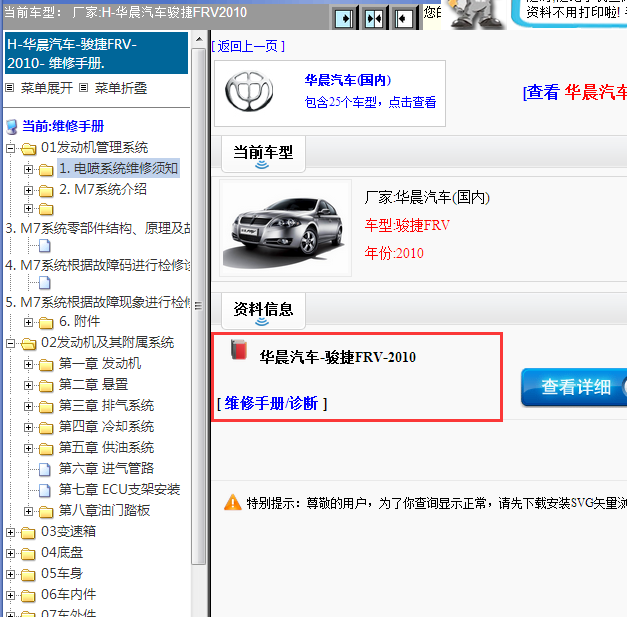Click the 菜单展开 expand menu icon
627x617 pixels.
tap(10, 88)
